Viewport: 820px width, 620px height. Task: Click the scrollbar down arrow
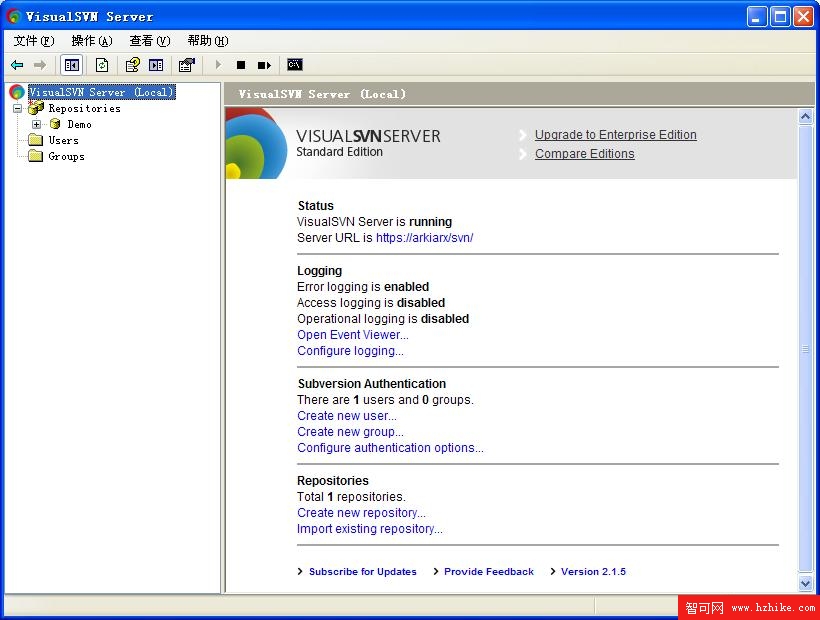tap(805, 582)
